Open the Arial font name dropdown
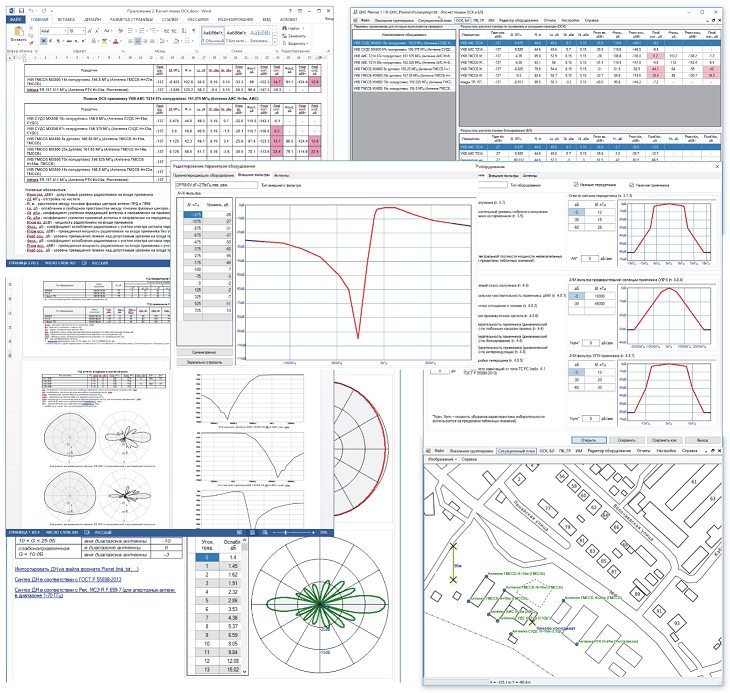The width and height of the screenshot is (730, 693). (65, 31)
